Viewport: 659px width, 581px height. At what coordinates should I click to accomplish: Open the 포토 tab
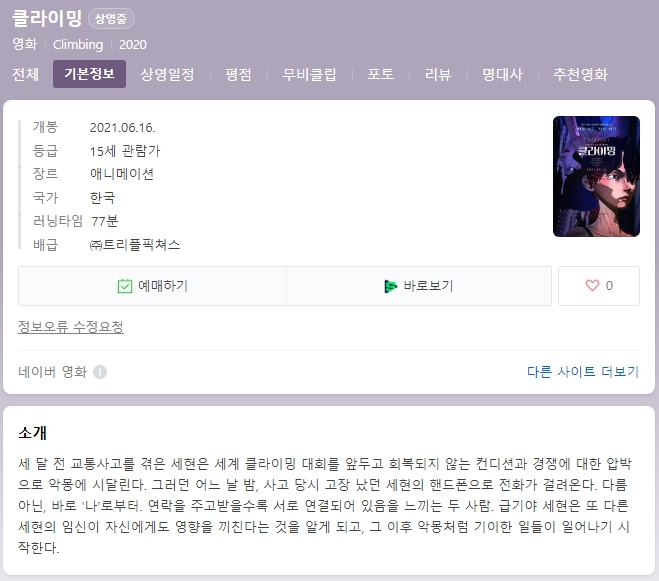pyautogui.click(x=380, y=74)
